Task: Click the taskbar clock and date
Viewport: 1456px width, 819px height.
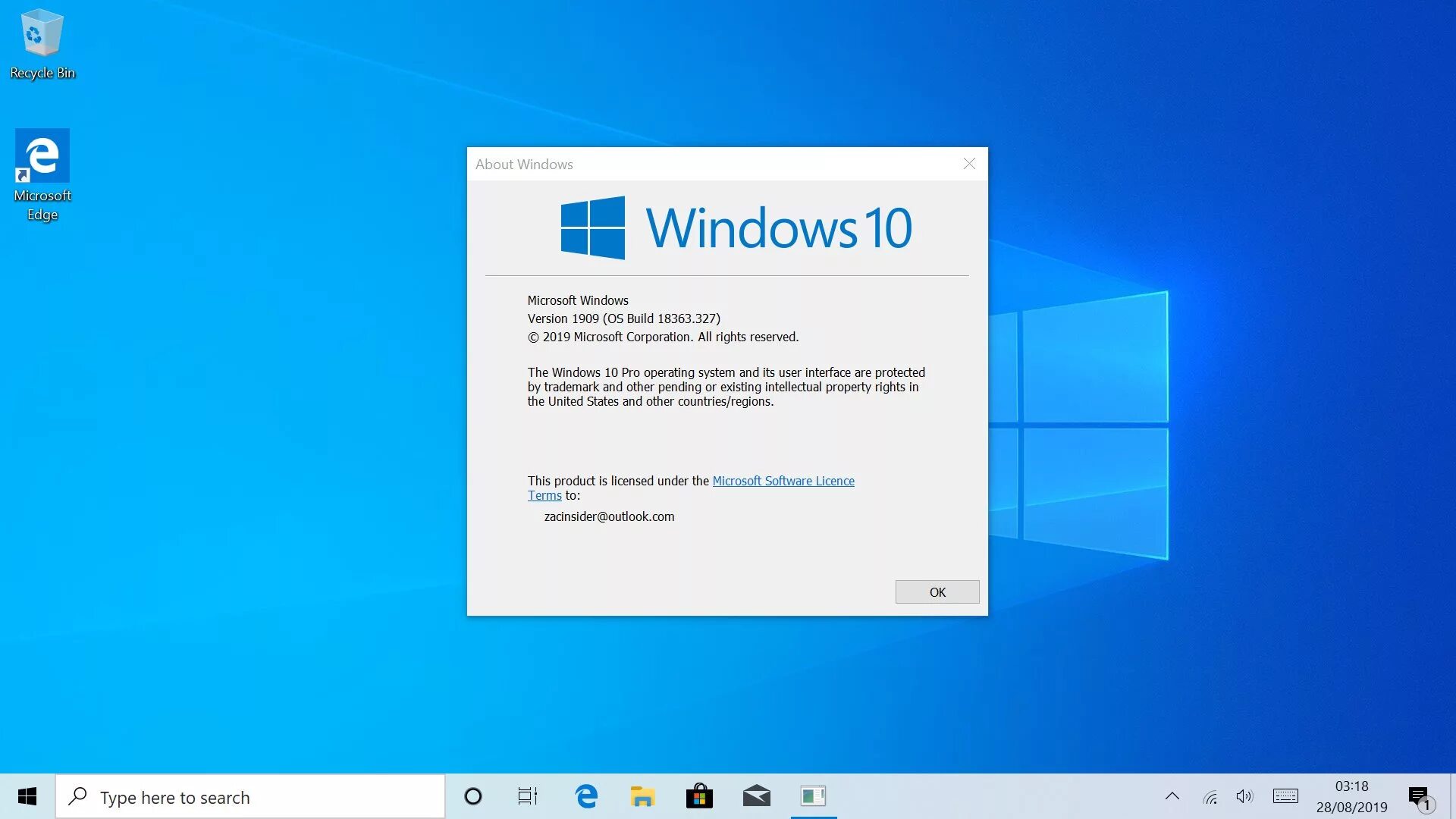Action: pyautogui.click(x=1351, y=796)
